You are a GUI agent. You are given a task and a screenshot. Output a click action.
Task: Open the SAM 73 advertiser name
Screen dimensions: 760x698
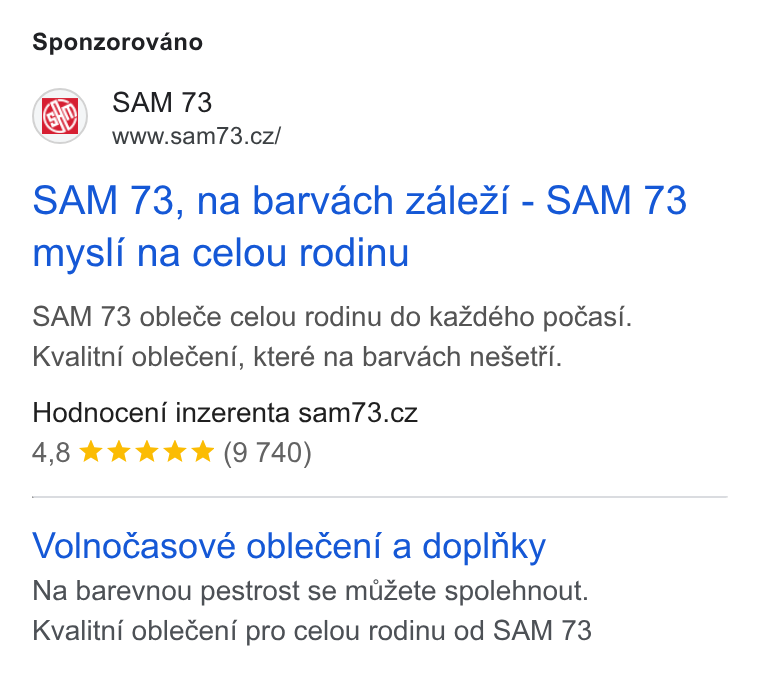pos(162,102)
